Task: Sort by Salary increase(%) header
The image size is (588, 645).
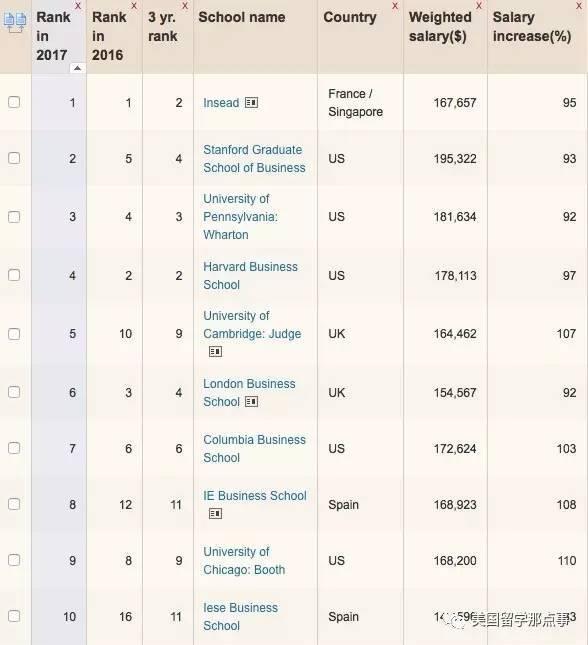Action: 532,27
